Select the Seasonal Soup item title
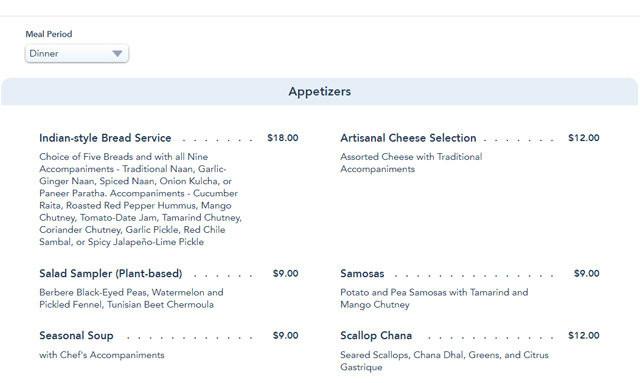 tap(76, 336)
